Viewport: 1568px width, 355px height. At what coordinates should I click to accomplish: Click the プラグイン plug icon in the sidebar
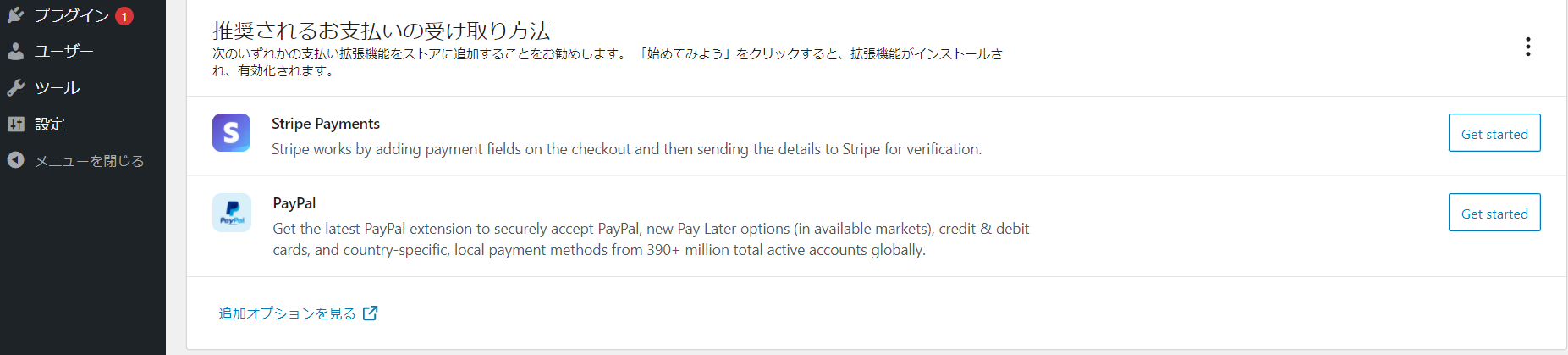(x=15, y=14)
